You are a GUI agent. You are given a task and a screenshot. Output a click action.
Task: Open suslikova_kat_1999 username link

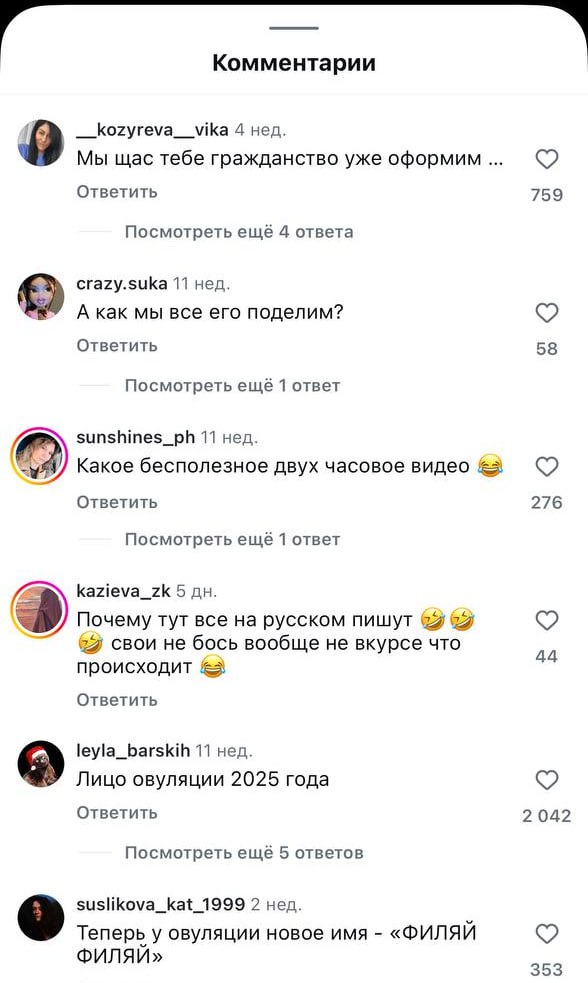(x=160, y=904)
